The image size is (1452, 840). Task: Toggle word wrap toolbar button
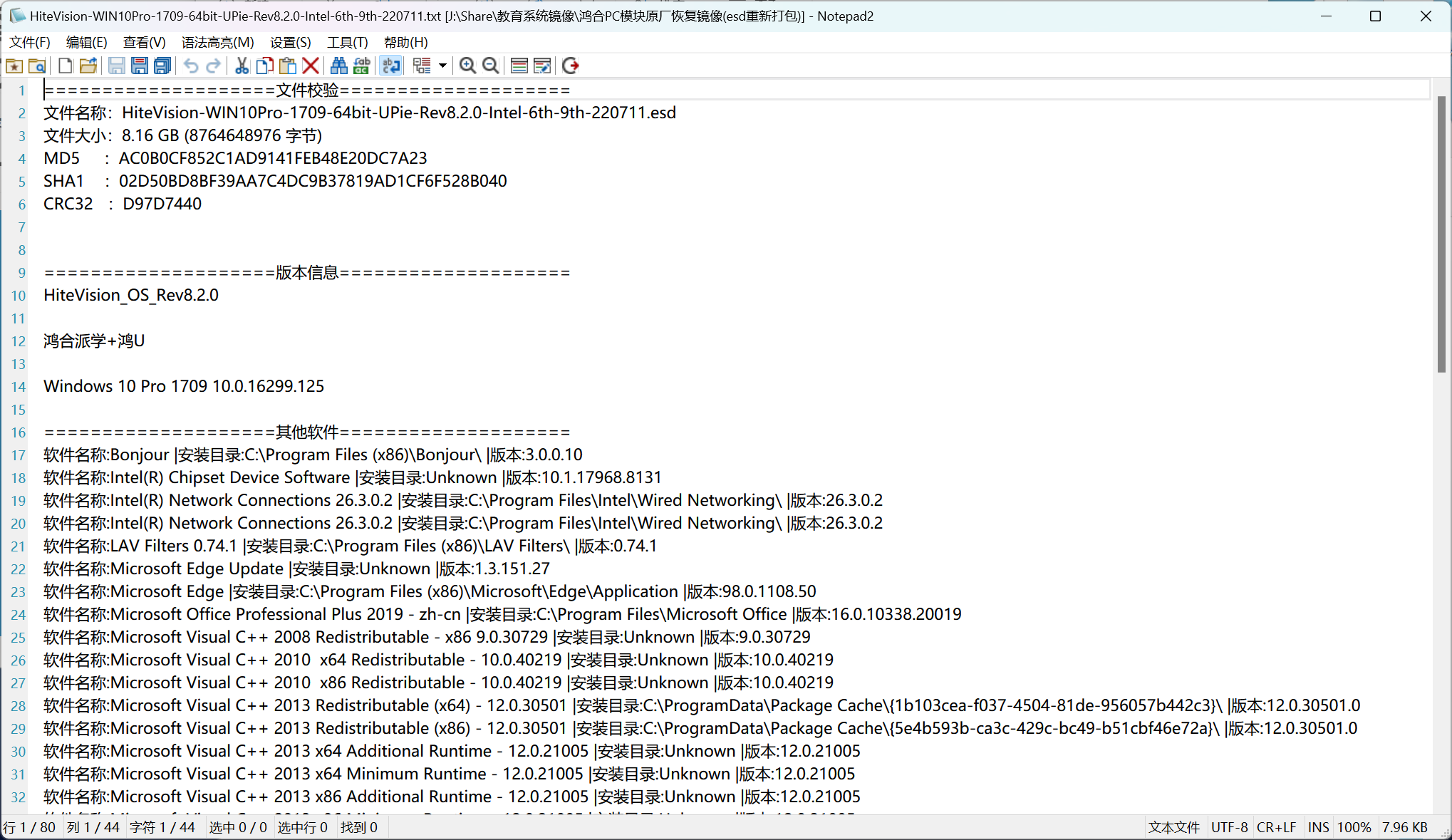pyautogui.click(x=390, y=66)
